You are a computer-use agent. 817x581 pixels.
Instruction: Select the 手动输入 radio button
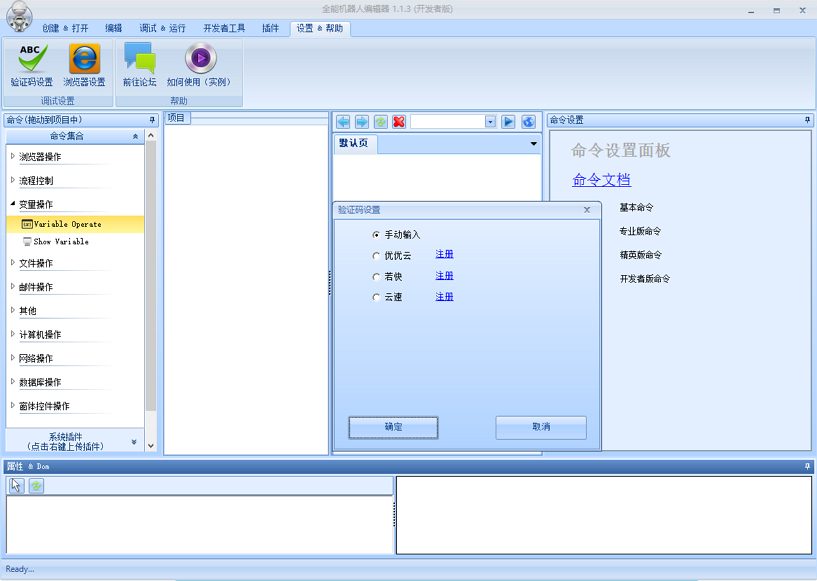click(x=376, y=235)
